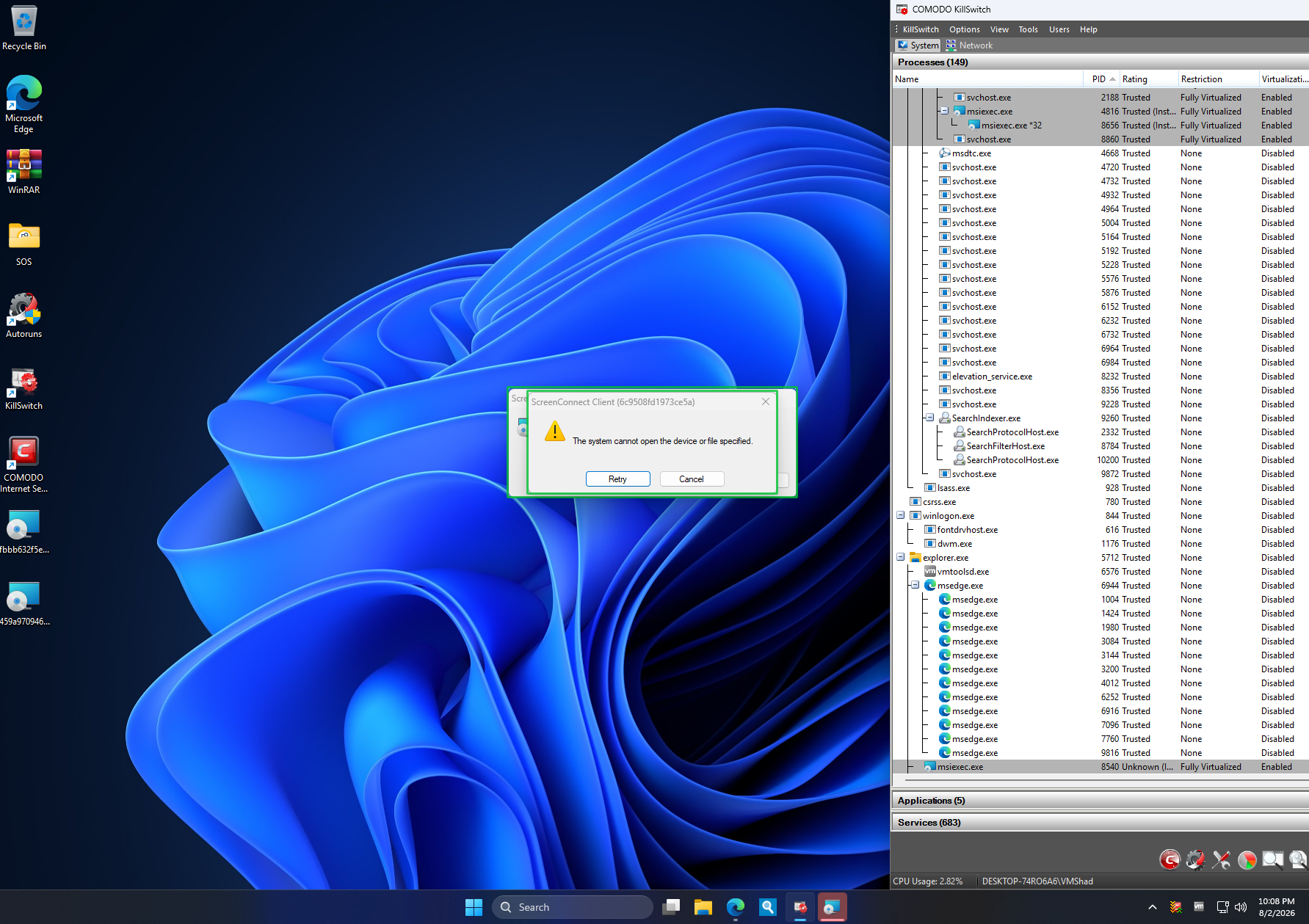Switch to KillSwitch via its taskbar button
Viewport: 1309px width, 924px height.
800,907
